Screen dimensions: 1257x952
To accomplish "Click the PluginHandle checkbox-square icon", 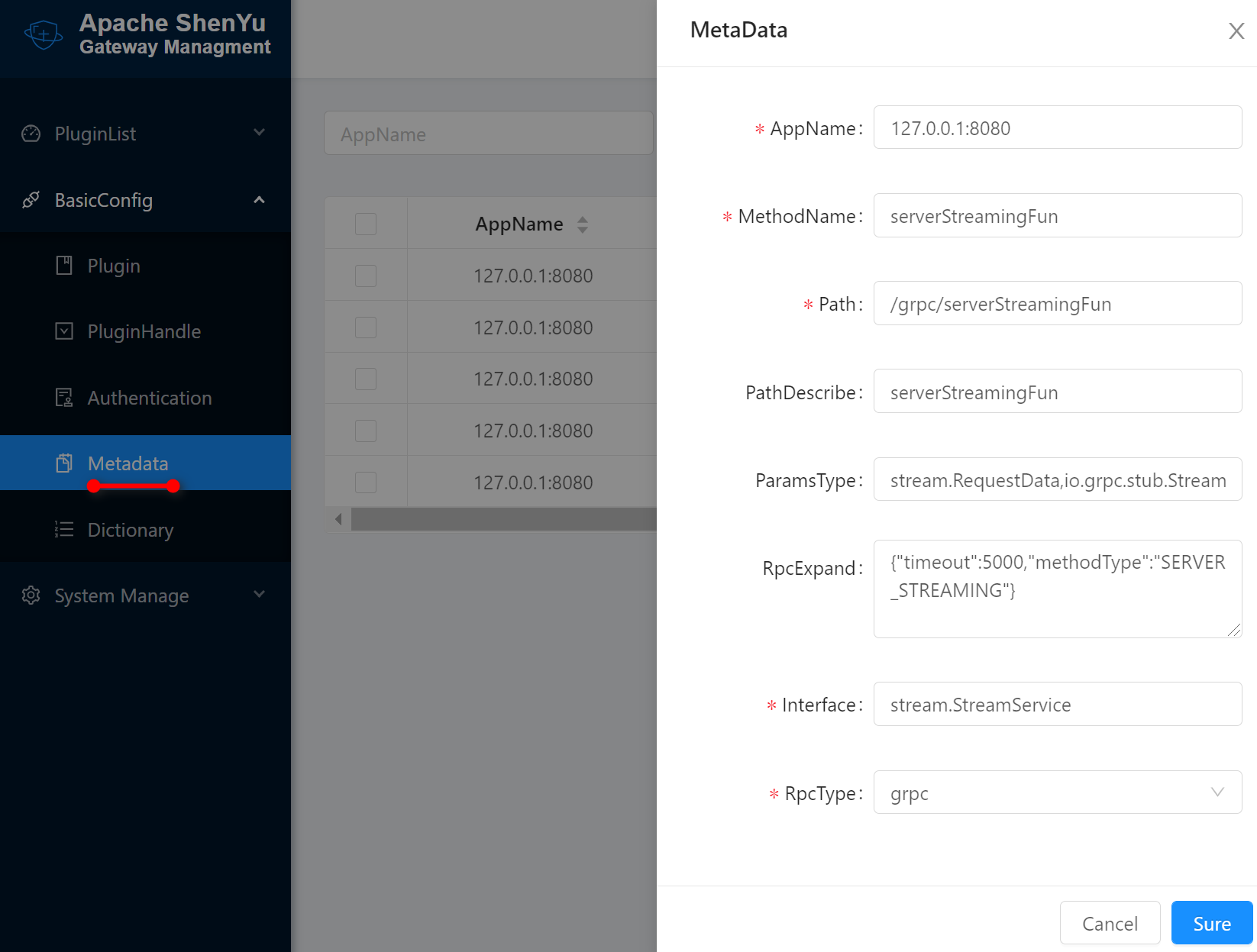I will [x=64, y=331].
